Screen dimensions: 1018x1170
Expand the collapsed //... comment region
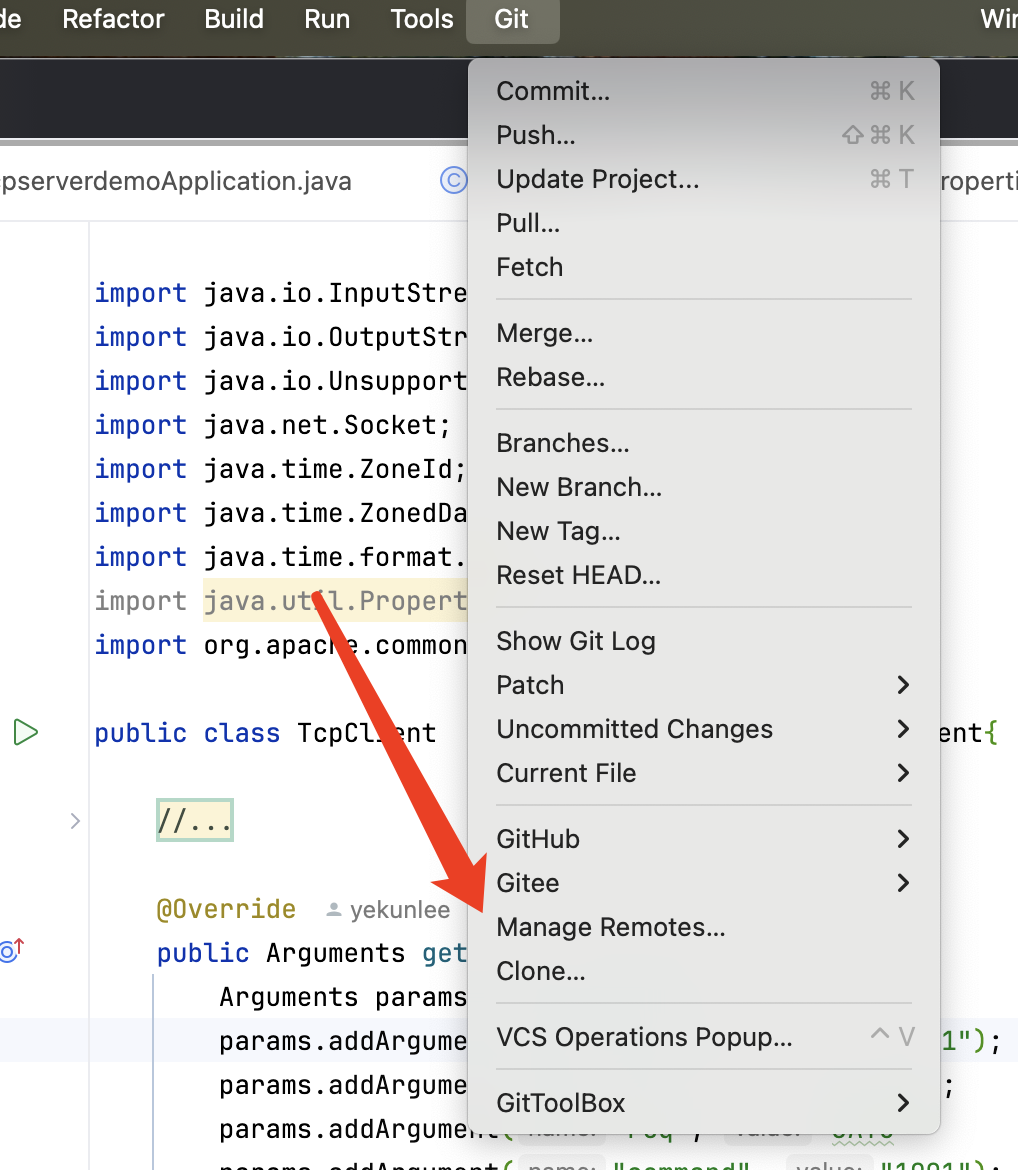[194, 821]
